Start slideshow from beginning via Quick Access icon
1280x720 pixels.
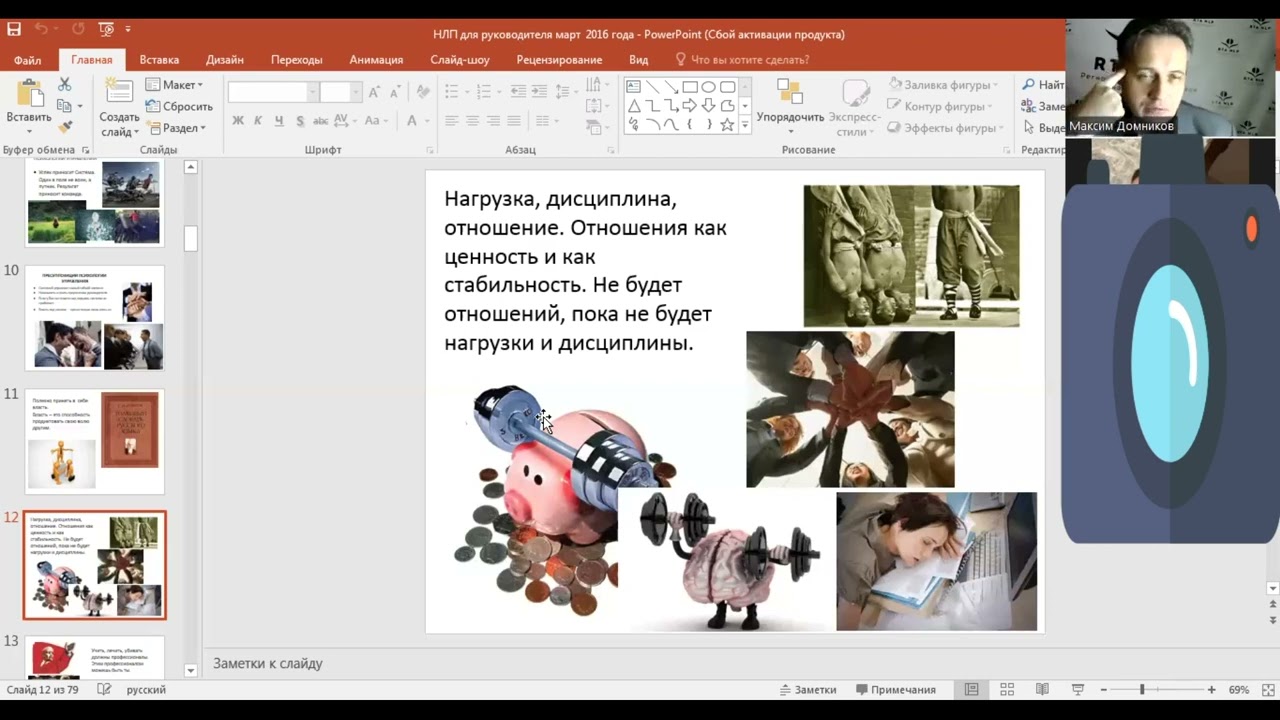107,29
